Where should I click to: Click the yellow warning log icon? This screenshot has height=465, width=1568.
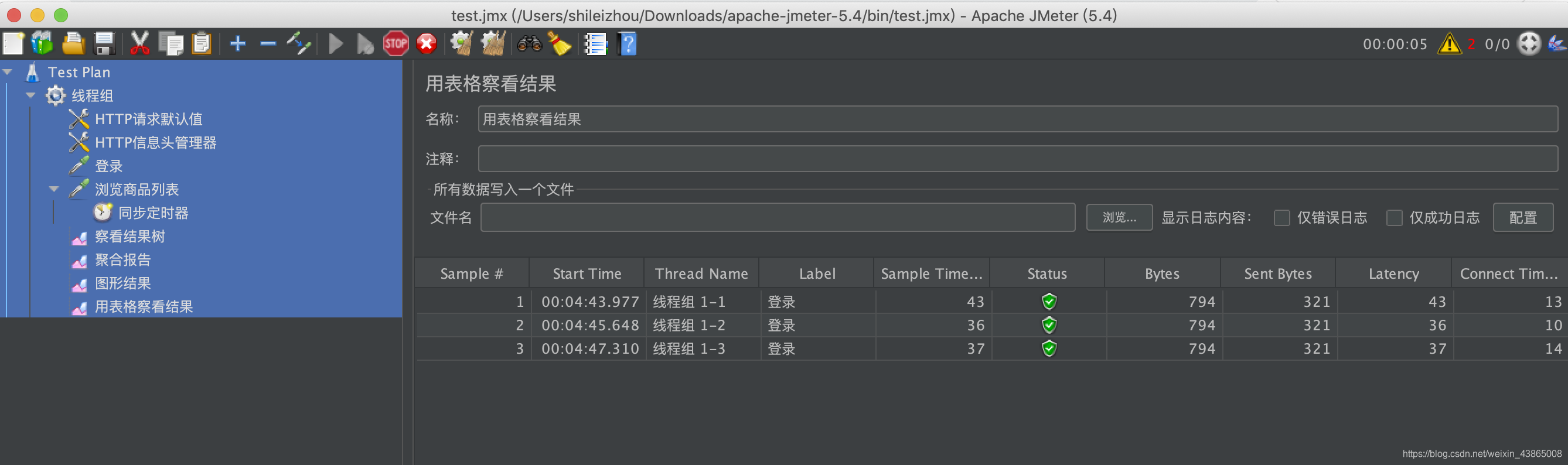pos(1448,44)
